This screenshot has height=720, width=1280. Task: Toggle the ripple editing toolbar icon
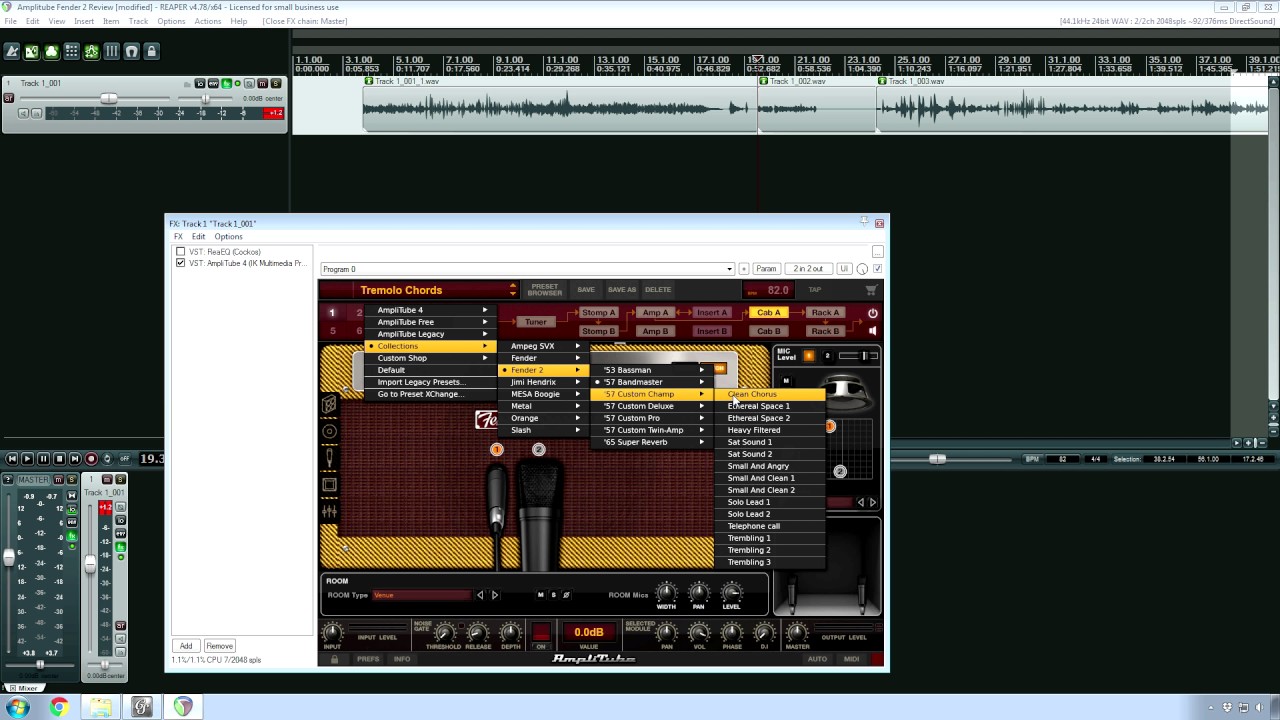[72, 51]
